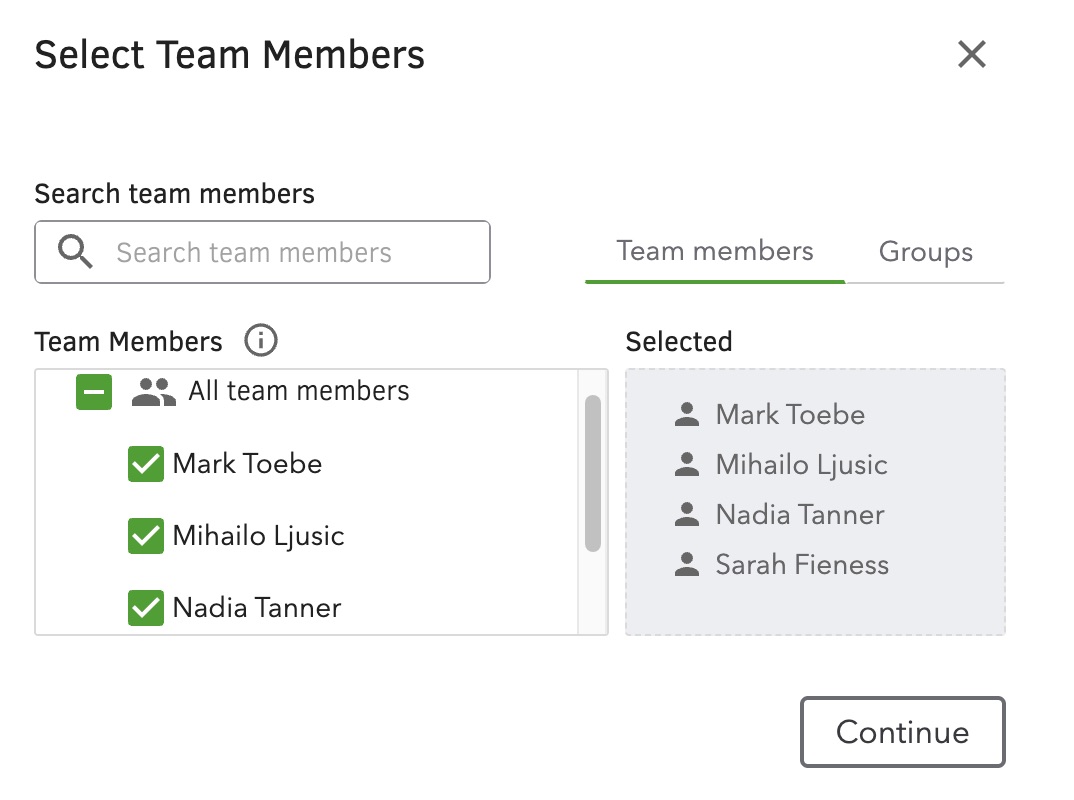This screenshot has height=800, width=1074.
Task: Uncheck Mark Toebe in the member list
Action: (145, 463)
